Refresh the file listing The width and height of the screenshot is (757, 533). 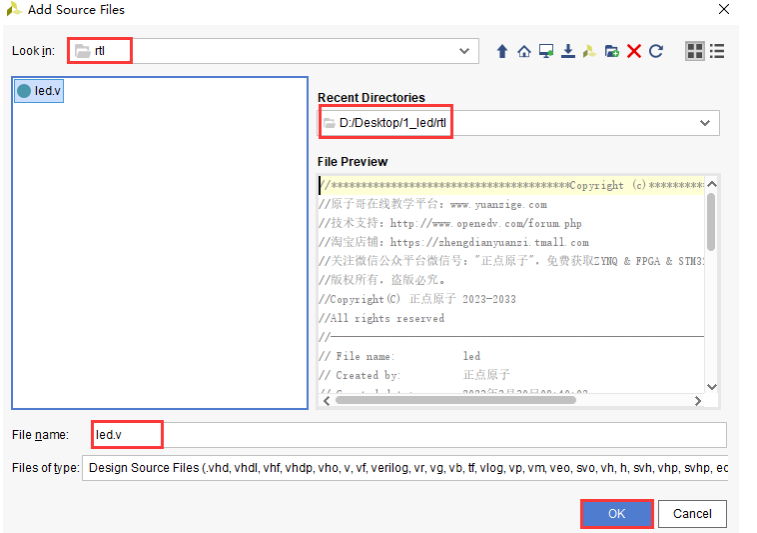[656, 51]
